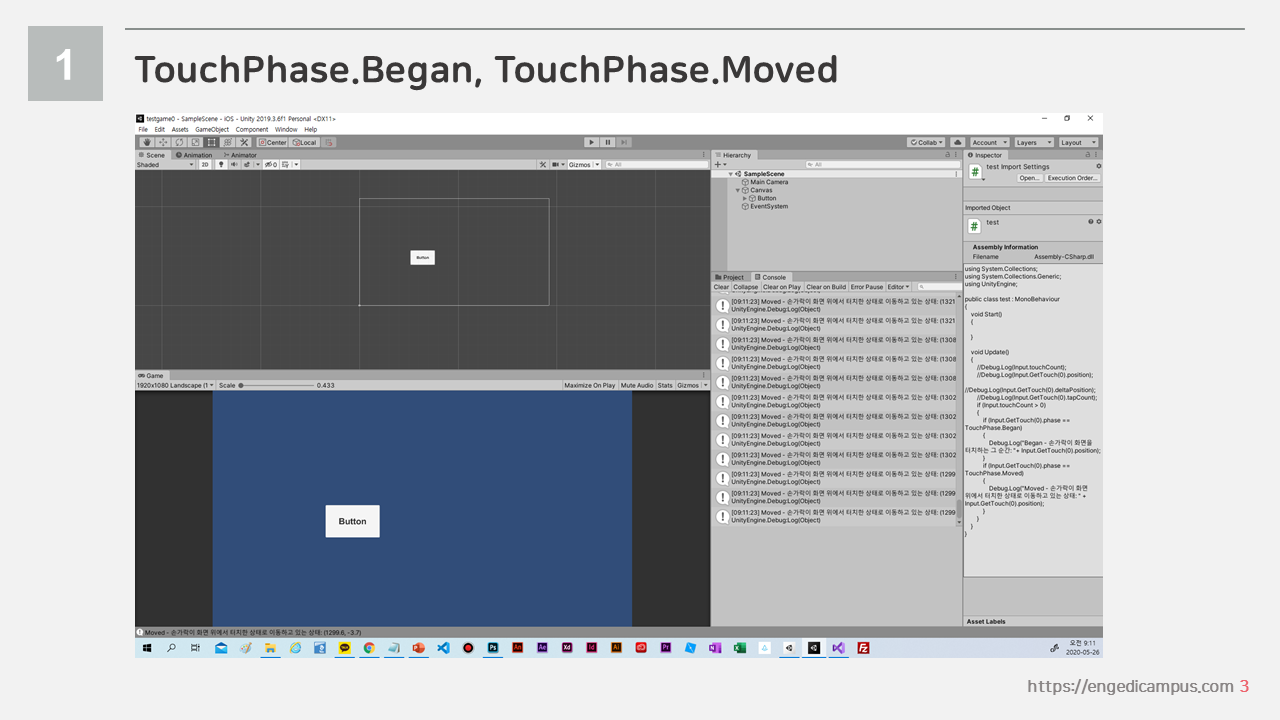The width and height of the screenshot is (1280, 720).
Task: Select the Scale tool
Action: click(195, 143)
